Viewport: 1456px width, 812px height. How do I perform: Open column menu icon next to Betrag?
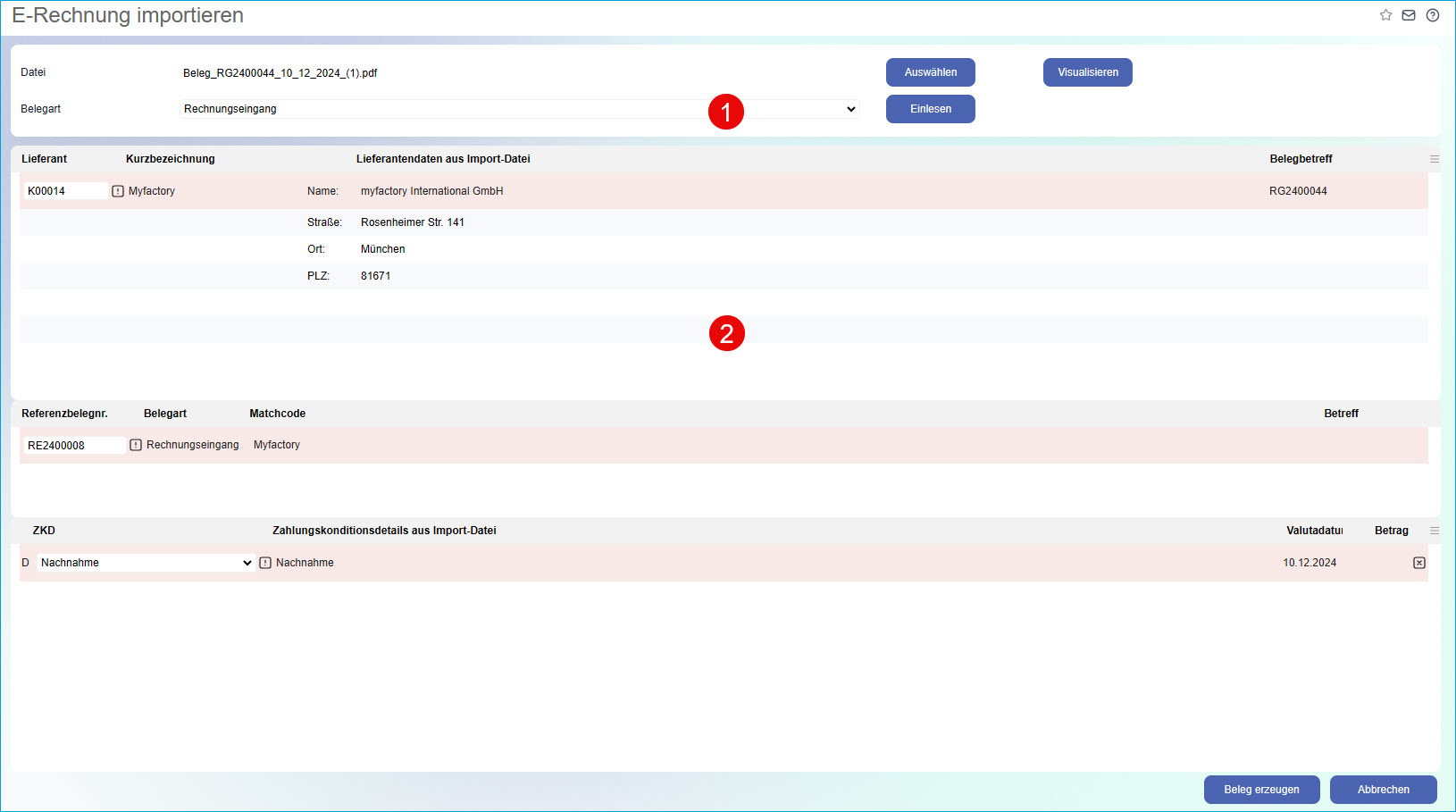tap(1435, 531)
